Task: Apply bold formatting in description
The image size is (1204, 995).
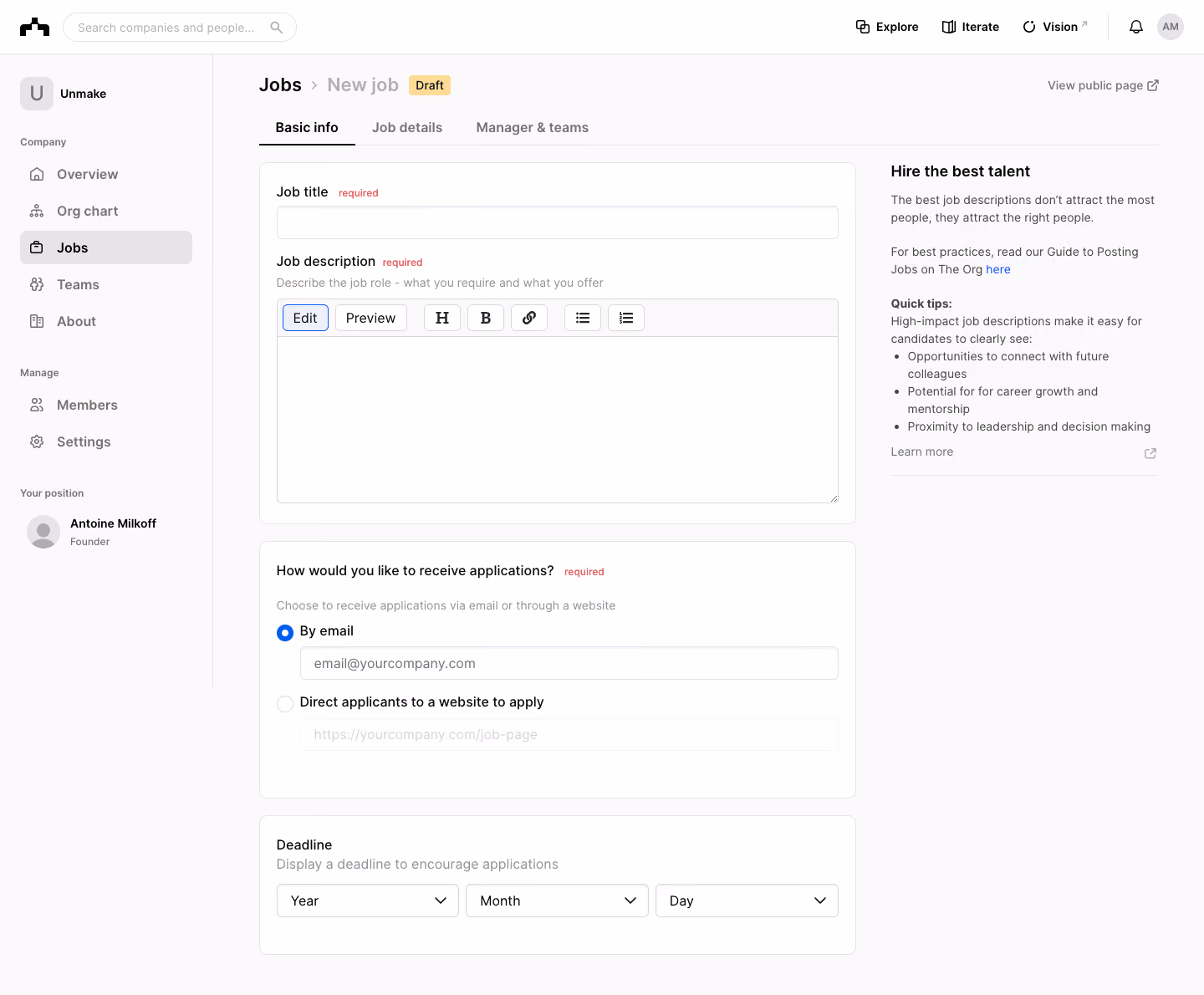Action: (486, 318)
